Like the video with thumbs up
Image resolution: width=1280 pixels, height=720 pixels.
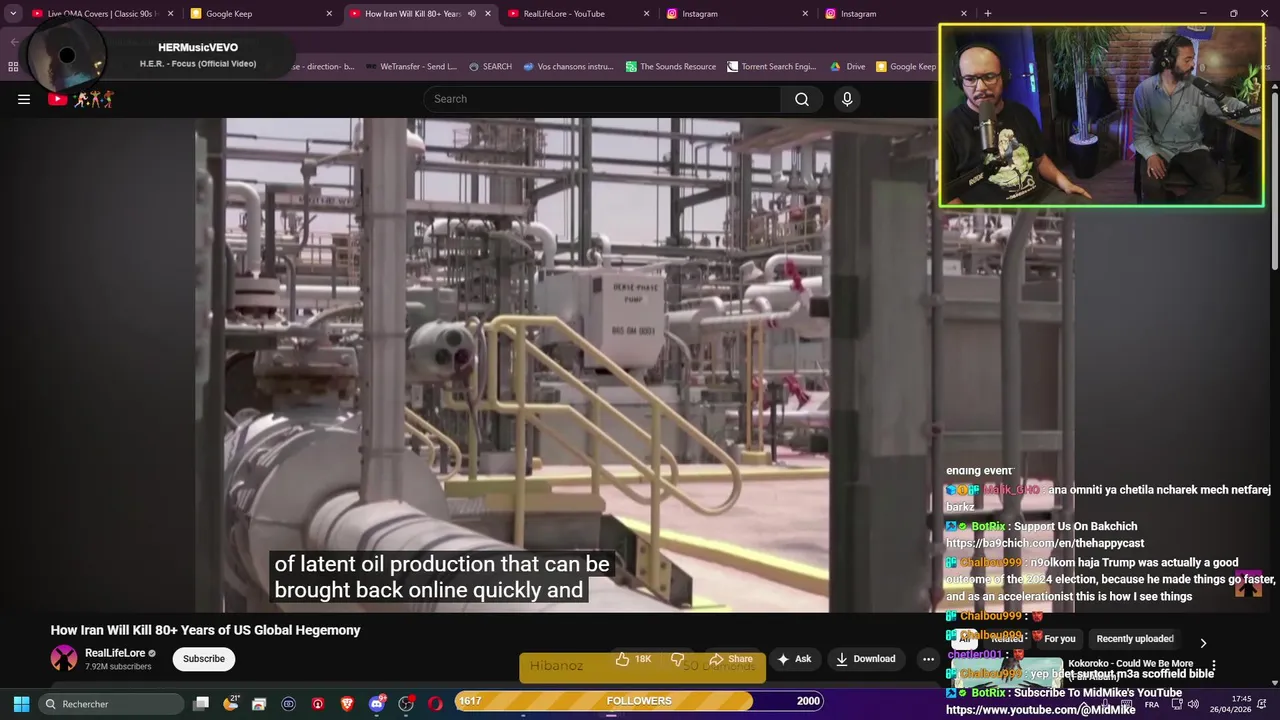[634, 659]
